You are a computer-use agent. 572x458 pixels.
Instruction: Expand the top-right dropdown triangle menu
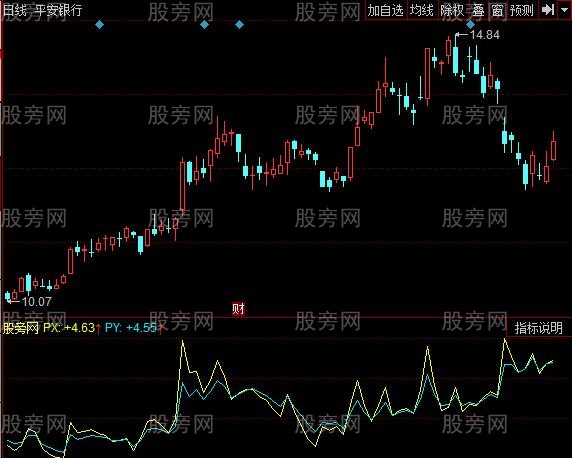coord(565,10)
